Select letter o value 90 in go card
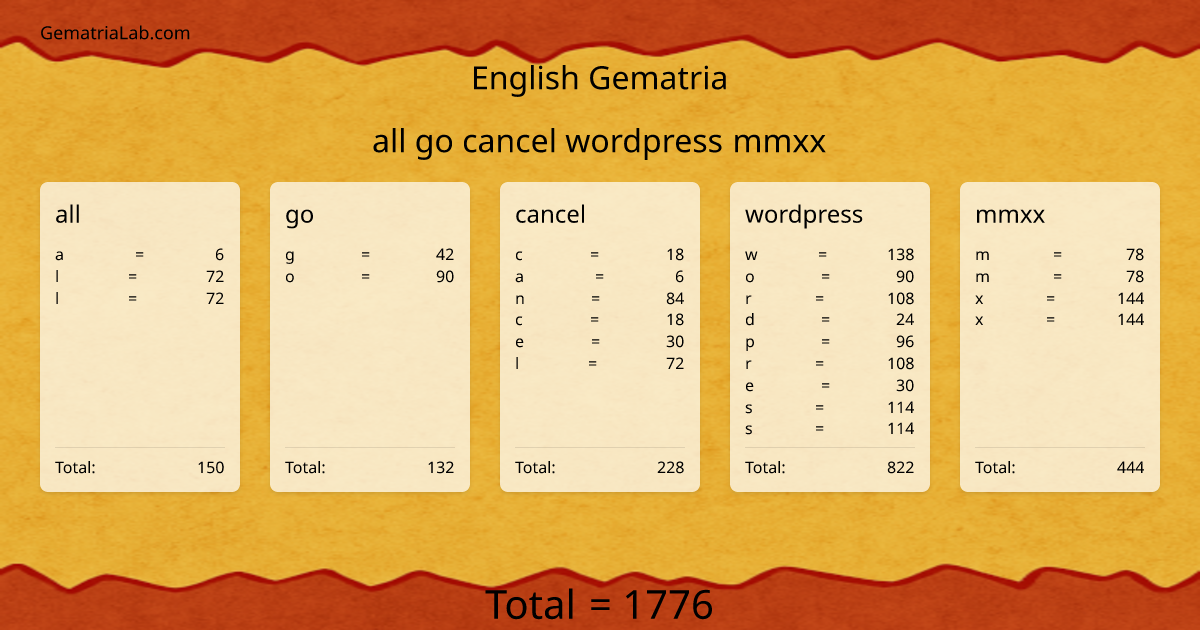 445,277
